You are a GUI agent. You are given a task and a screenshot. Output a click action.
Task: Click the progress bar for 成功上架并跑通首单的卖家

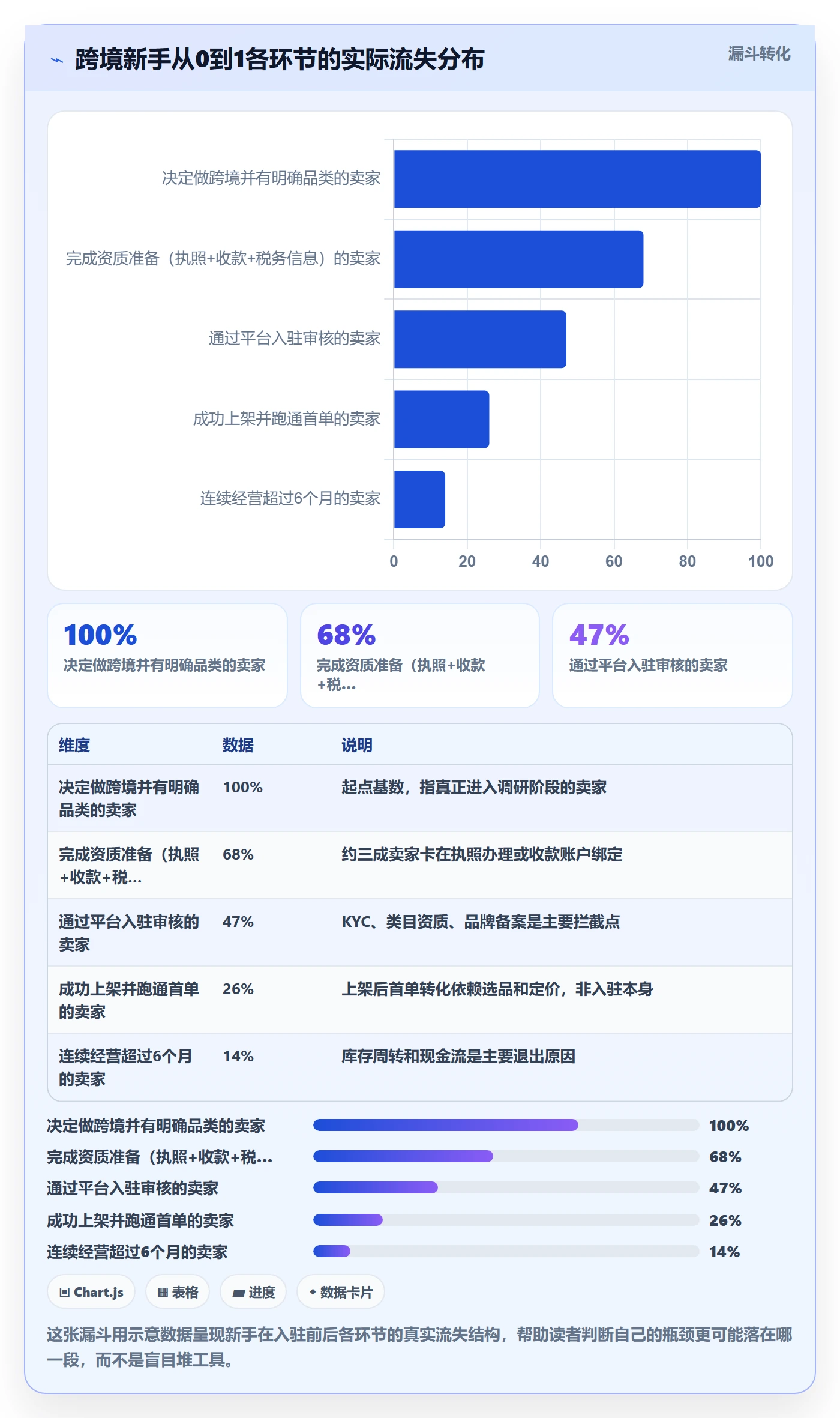(x=506, y=1219)
